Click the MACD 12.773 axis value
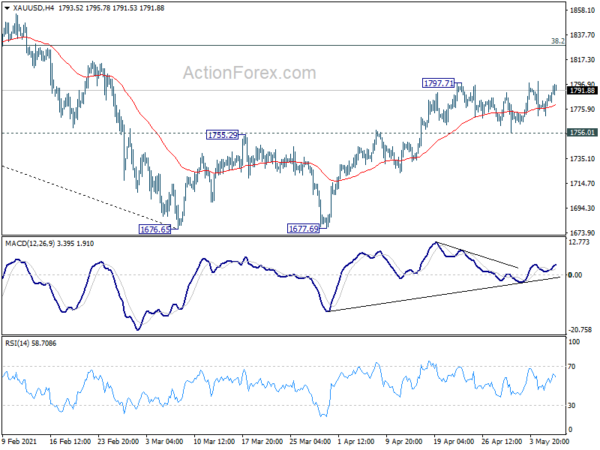 pyautogui.click(x=580, y=242)
